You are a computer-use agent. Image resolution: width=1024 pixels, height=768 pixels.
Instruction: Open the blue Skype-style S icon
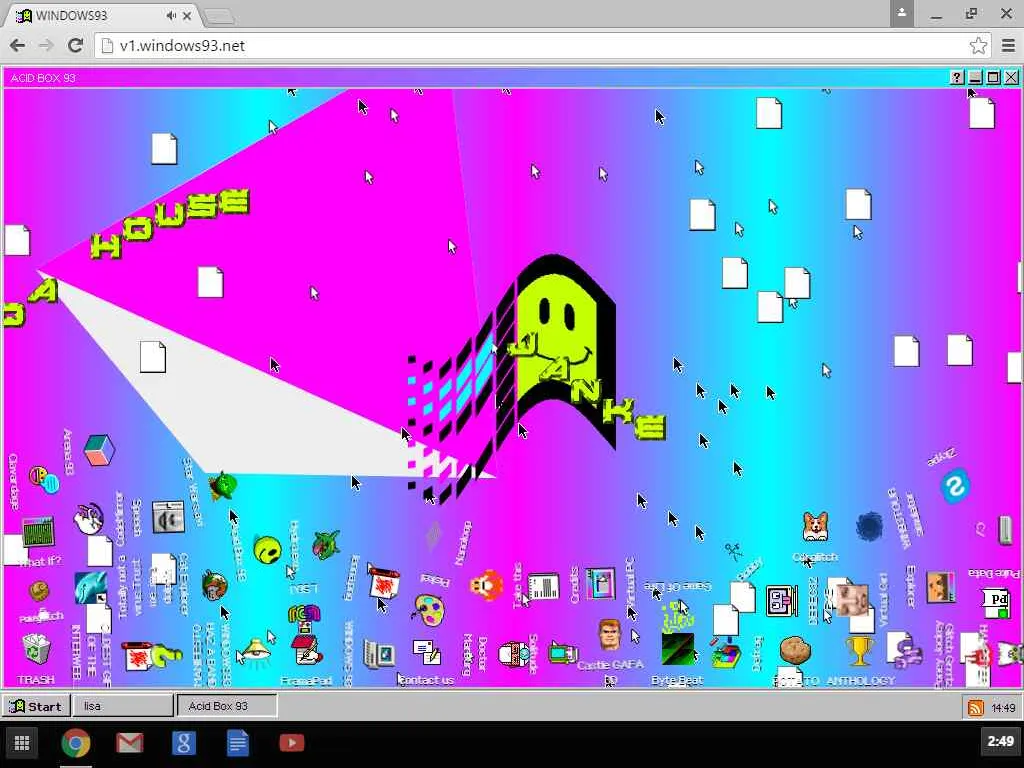point(955,486)
